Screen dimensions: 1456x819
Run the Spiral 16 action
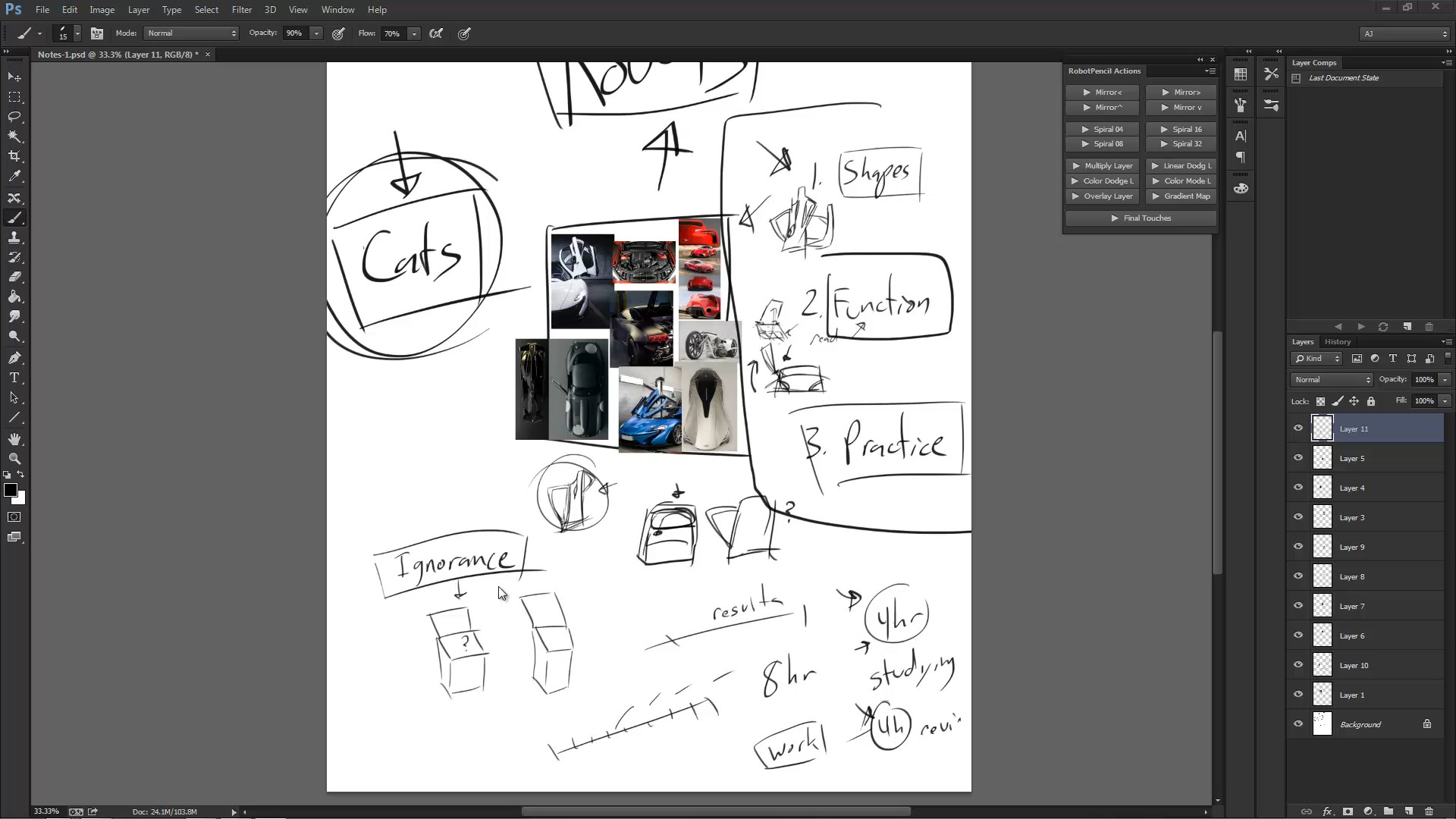[x=1181, y=130]
